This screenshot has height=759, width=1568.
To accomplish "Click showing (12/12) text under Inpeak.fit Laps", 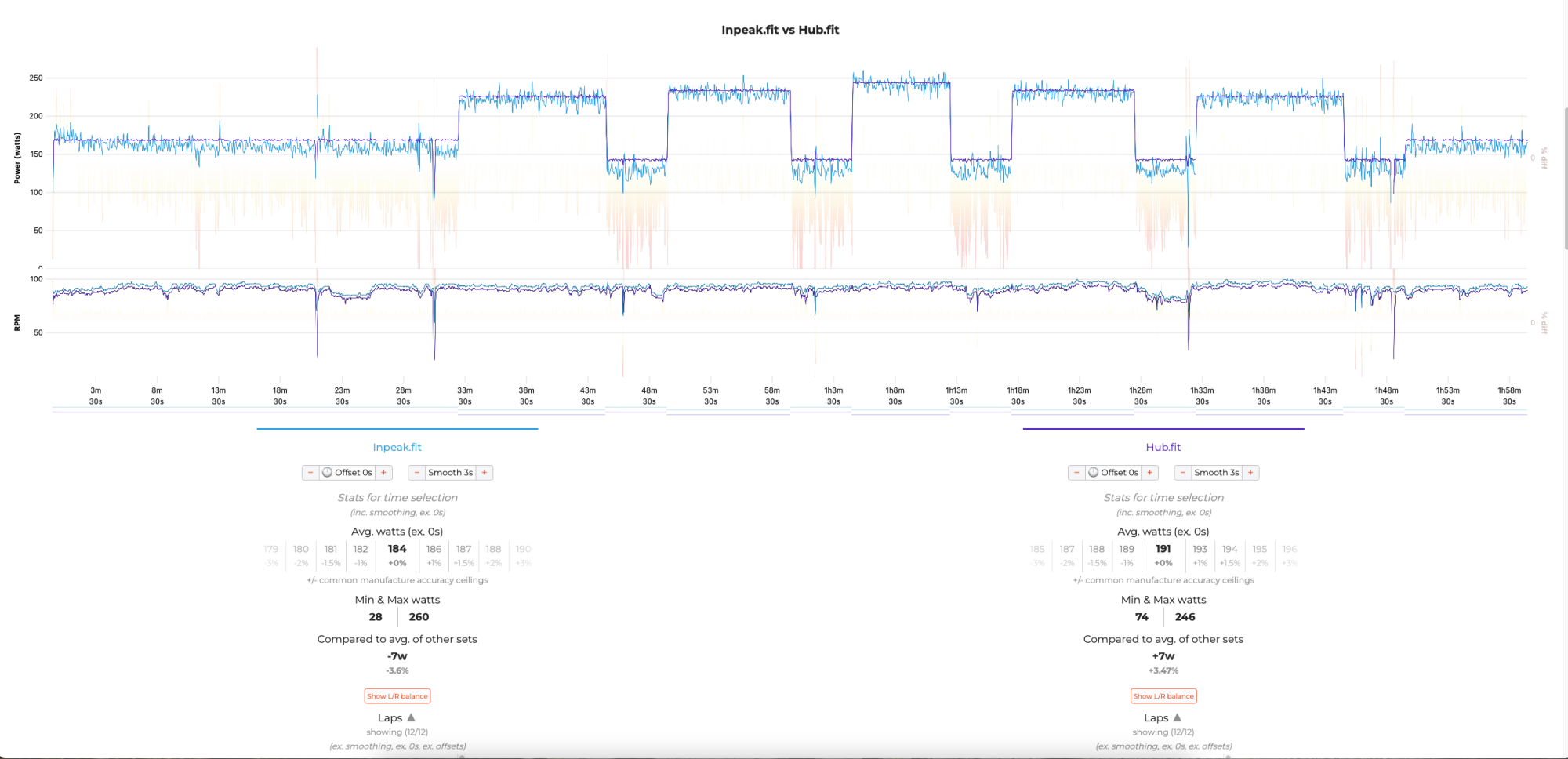I will (x=397, y=732).
